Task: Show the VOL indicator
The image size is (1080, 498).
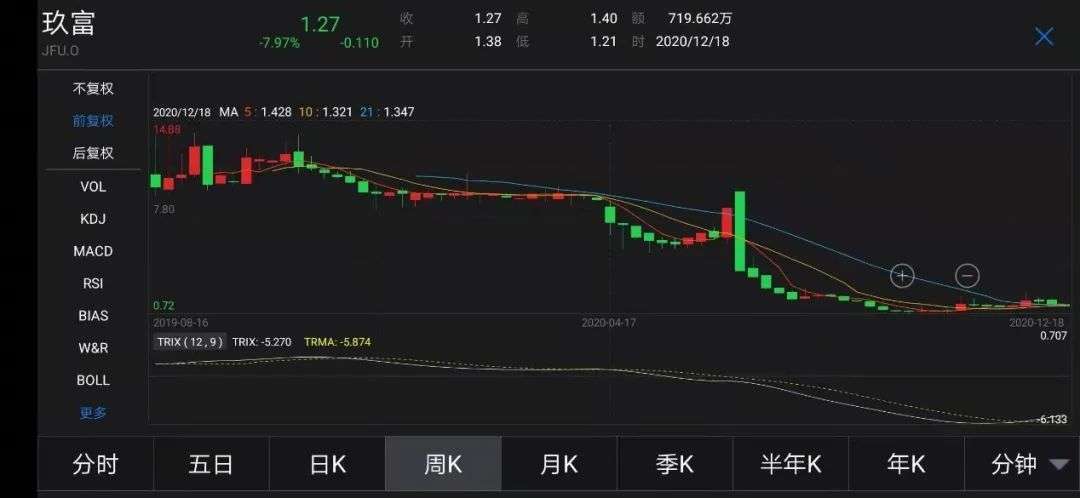Action: [x=93, y=187]
